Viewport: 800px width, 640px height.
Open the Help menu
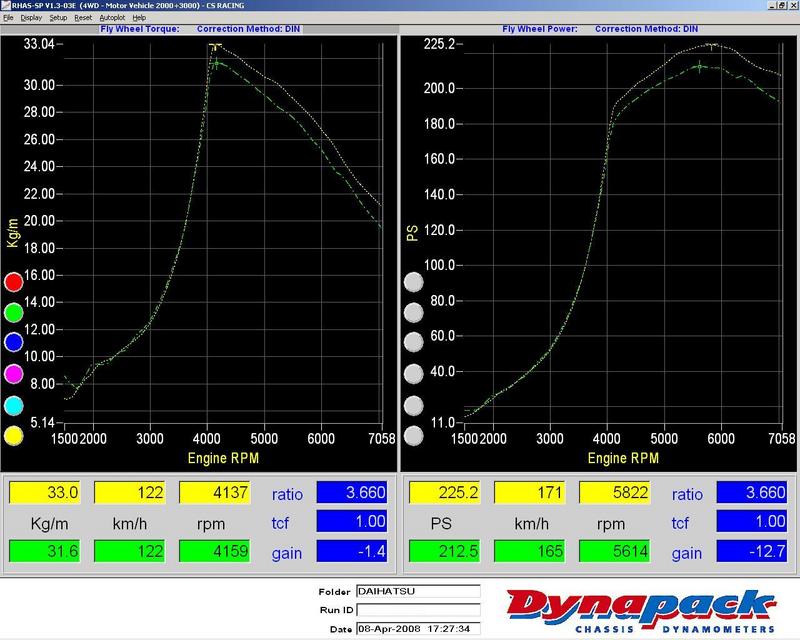coord(139,17)
